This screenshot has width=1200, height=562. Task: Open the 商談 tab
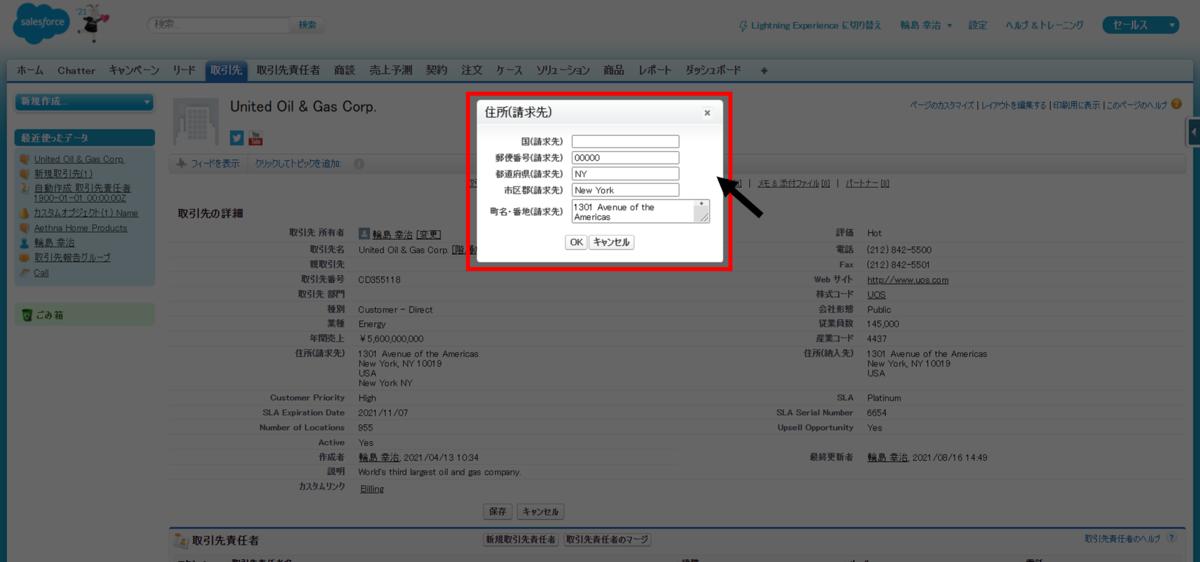pos(345,71)
